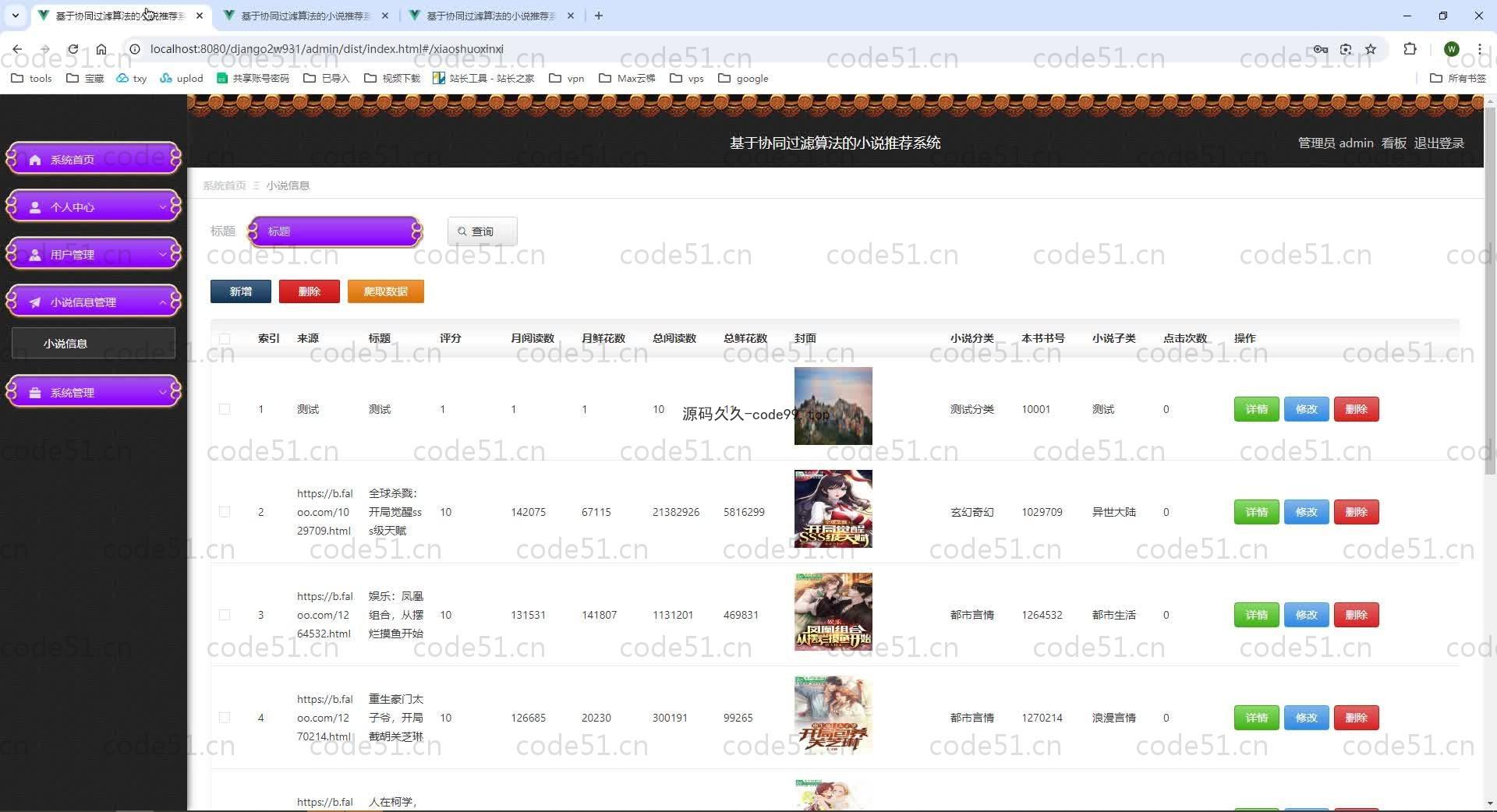This screenshot has height=812, width=1497.
Task: Open the vpn bookmarks folder
Action: click(x=567, y=78)
